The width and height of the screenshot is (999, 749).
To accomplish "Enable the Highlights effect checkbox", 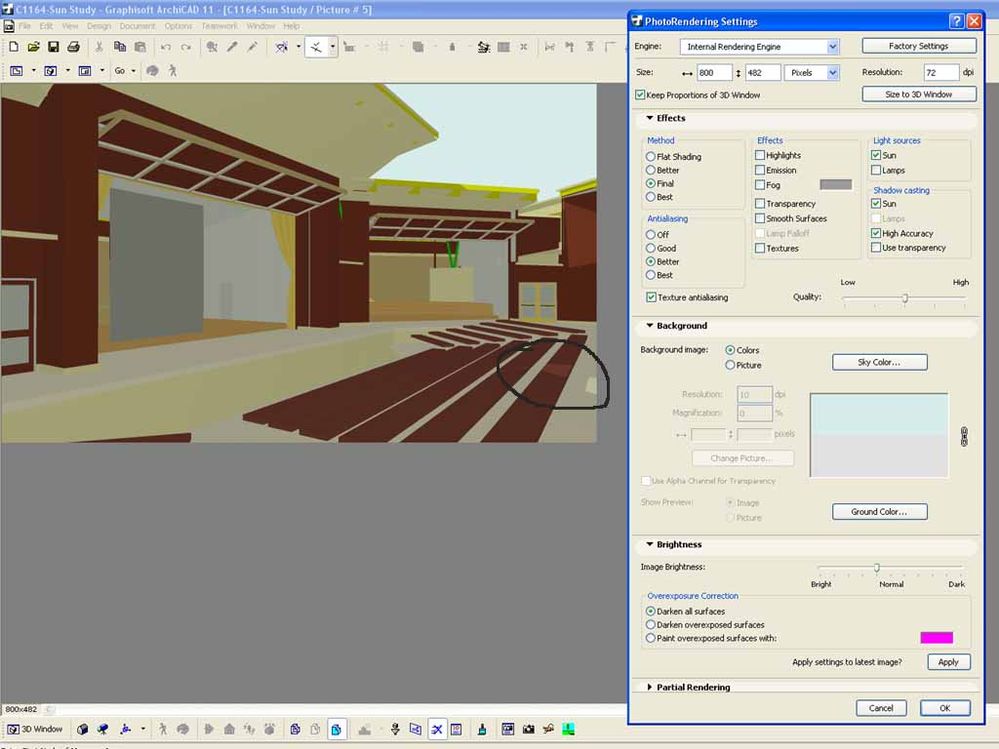I will [760, 156].
